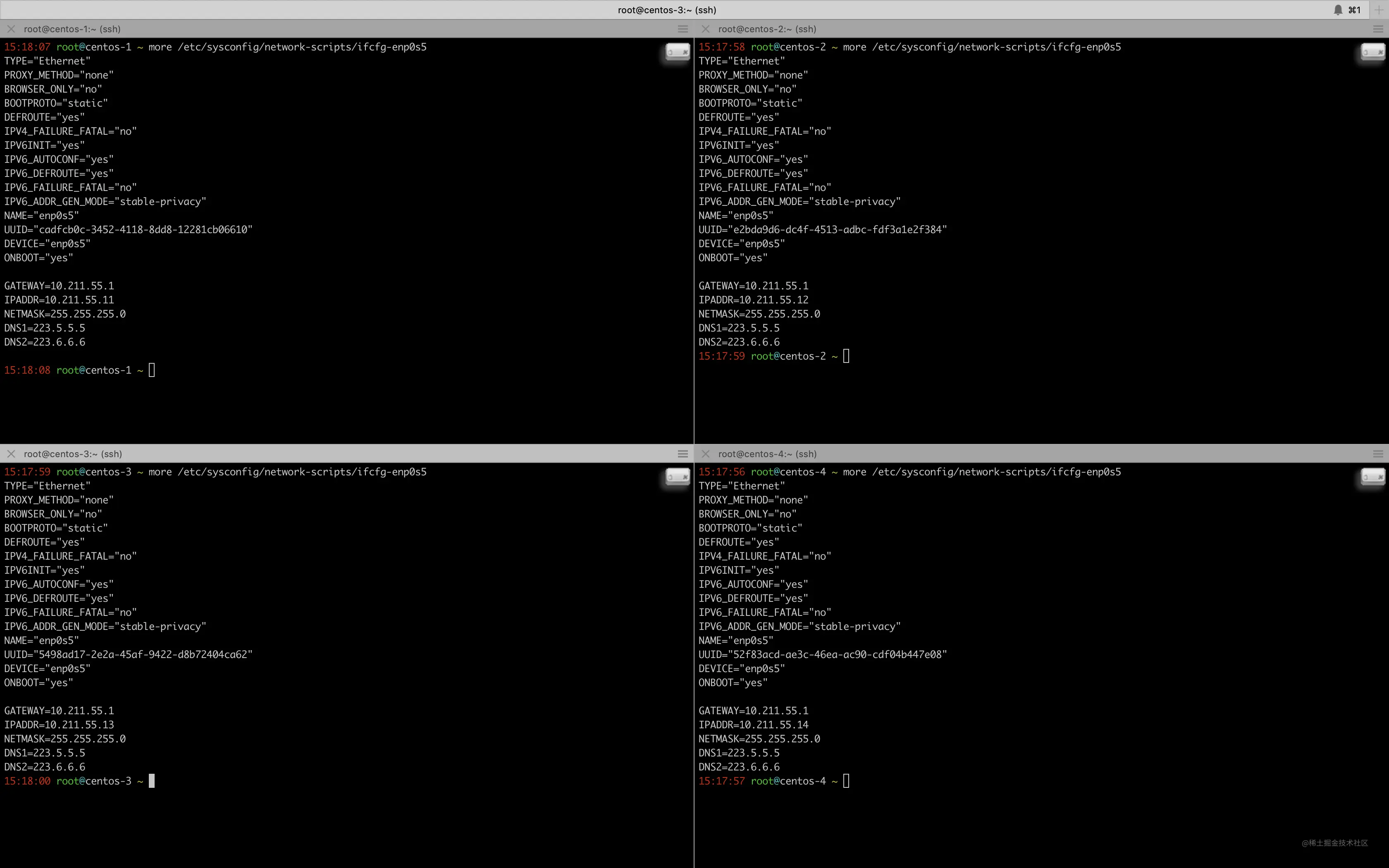Viewport: 1389px width, 868px height.
Task: Click ONBOOT="yes" in the centos-3 pane
Action: click(x=38, y=682)
